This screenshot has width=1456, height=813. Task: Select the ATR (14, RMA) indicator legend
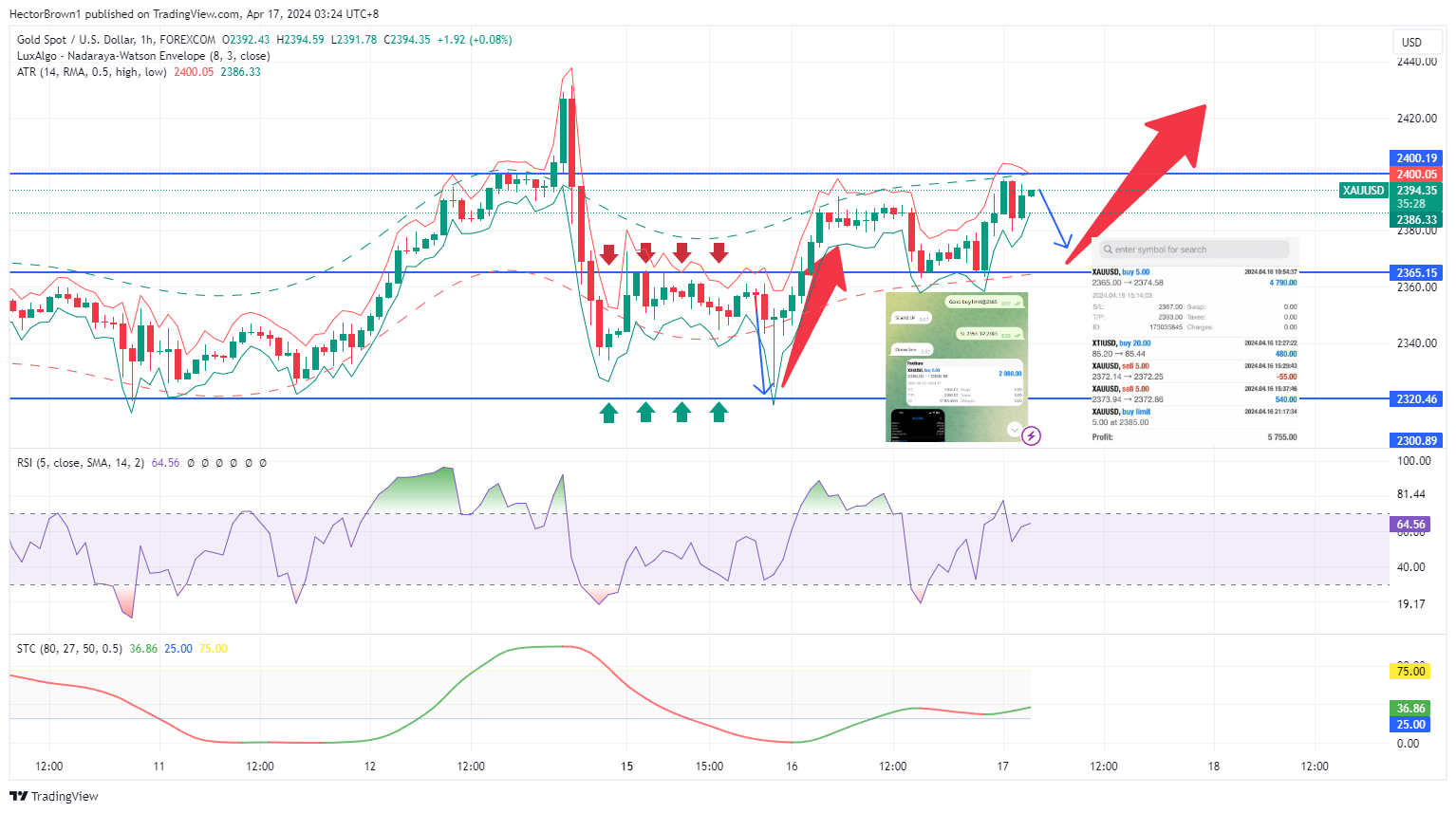pos(91,72)
